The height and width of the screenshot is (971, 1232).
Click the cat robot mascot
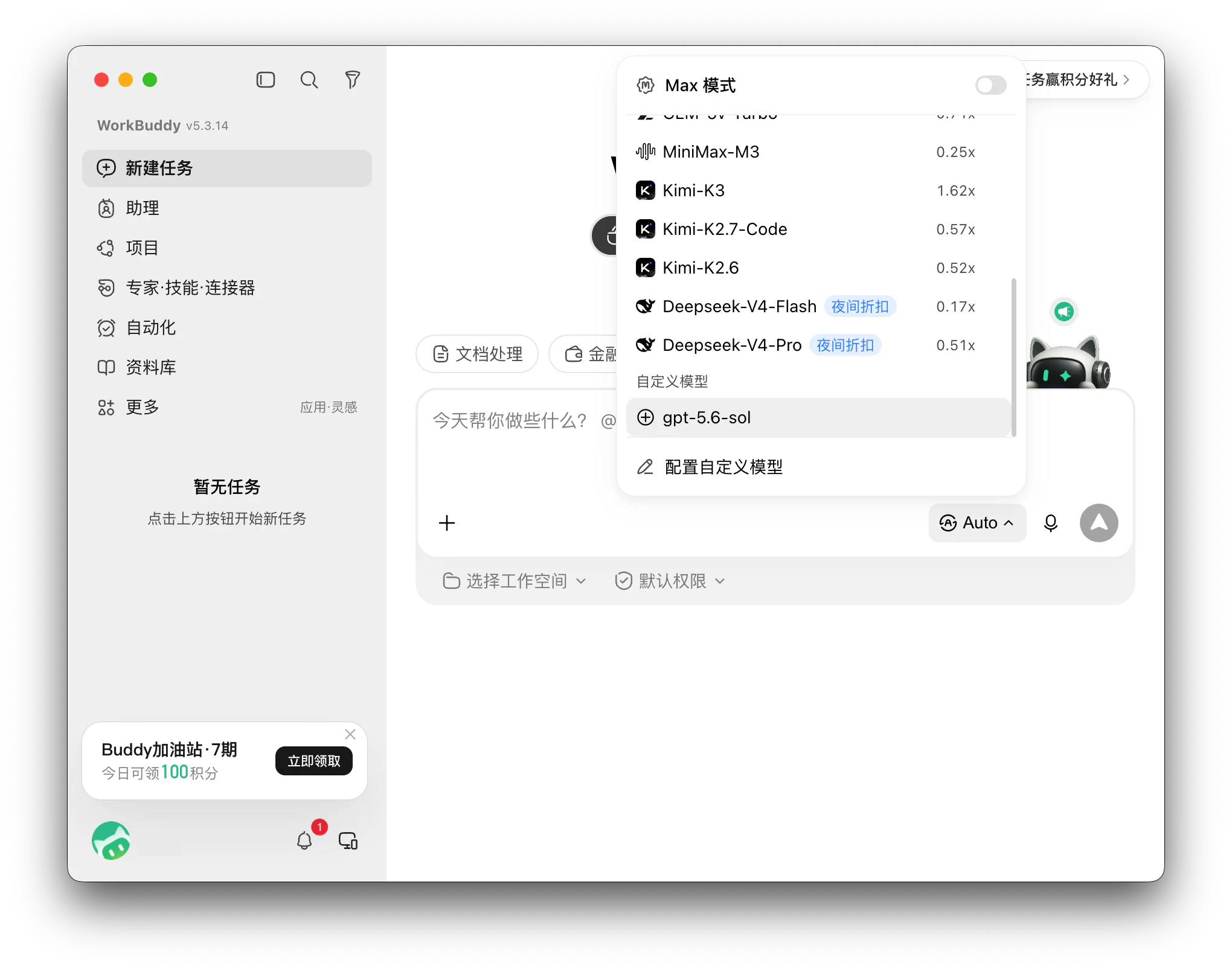point(1068,364)
